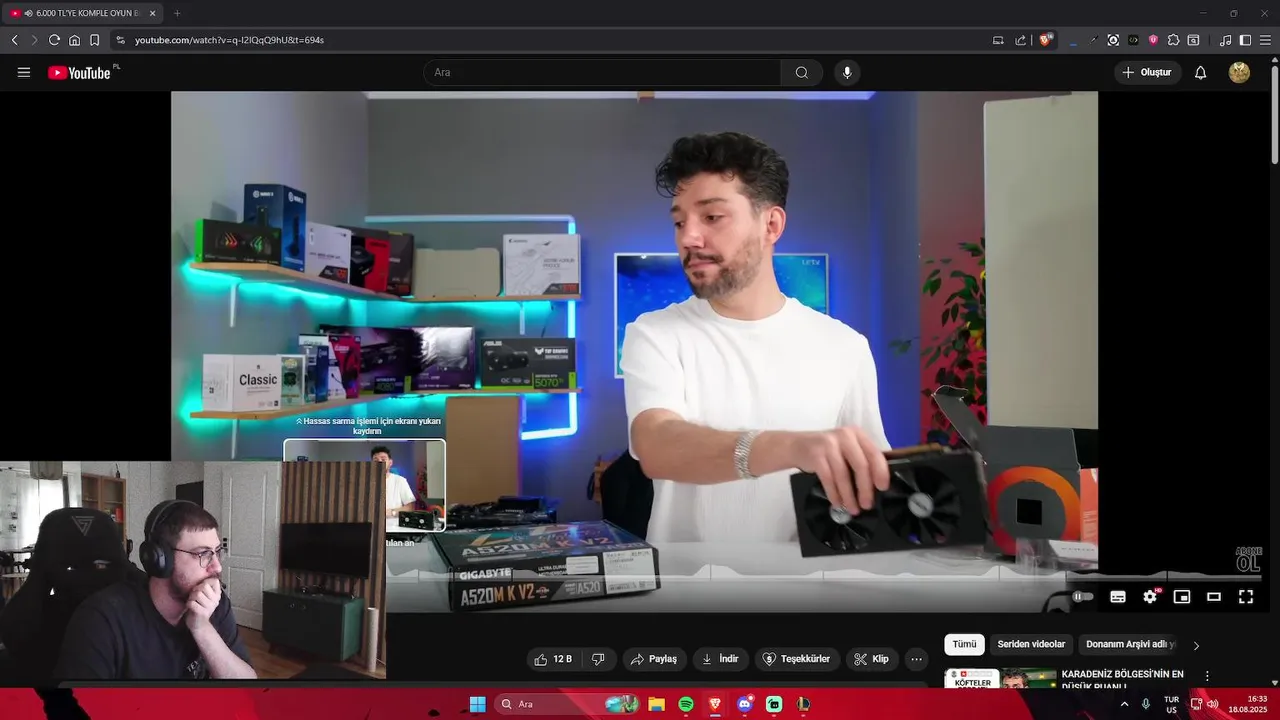Click the Windows taskbar search box
This screenshot has height=720, width=1280.
tap(568, 704)
